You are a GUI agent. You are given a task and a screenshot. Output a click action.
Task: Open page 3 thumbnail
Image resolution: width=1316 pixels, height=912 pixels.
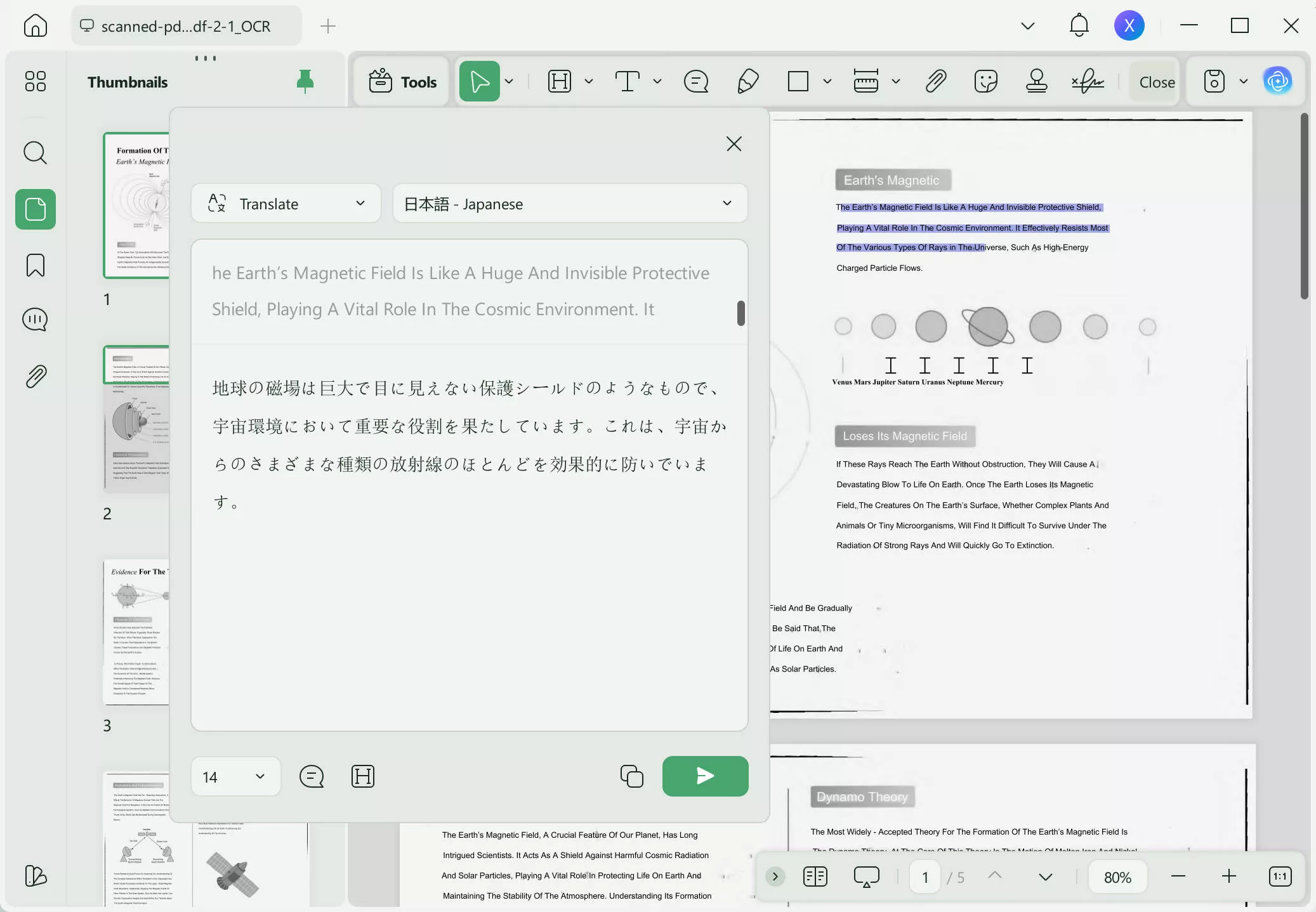[x=136, y=633]
